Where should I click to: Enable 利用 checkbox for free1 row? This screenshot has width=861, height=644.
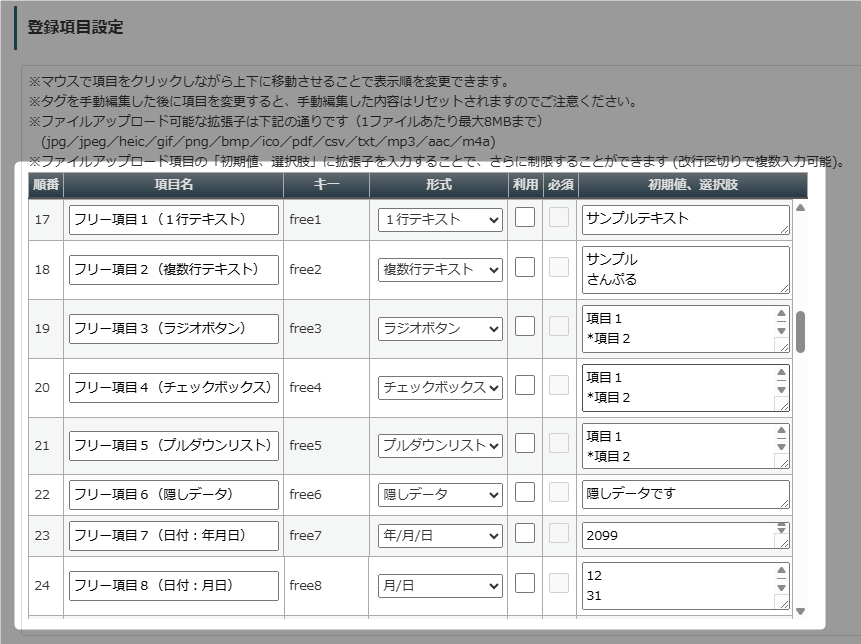[525, 217]
